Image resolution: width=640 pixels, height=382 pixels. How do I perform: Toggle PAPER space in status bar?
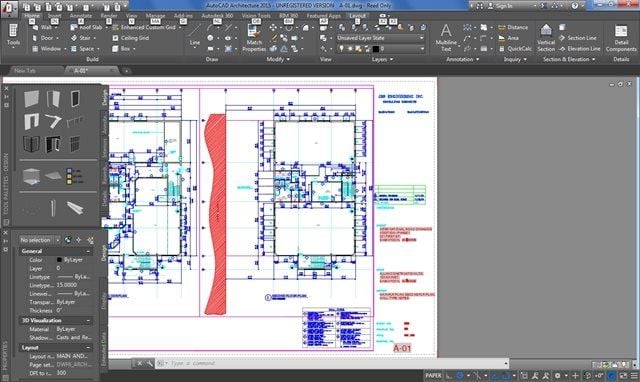tap(433, 375)
